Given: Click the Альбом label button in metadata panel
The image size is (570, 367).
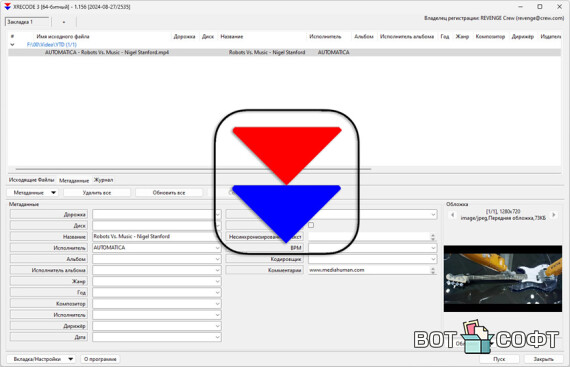Looking at the screenshot, I should tap(49, 259).
